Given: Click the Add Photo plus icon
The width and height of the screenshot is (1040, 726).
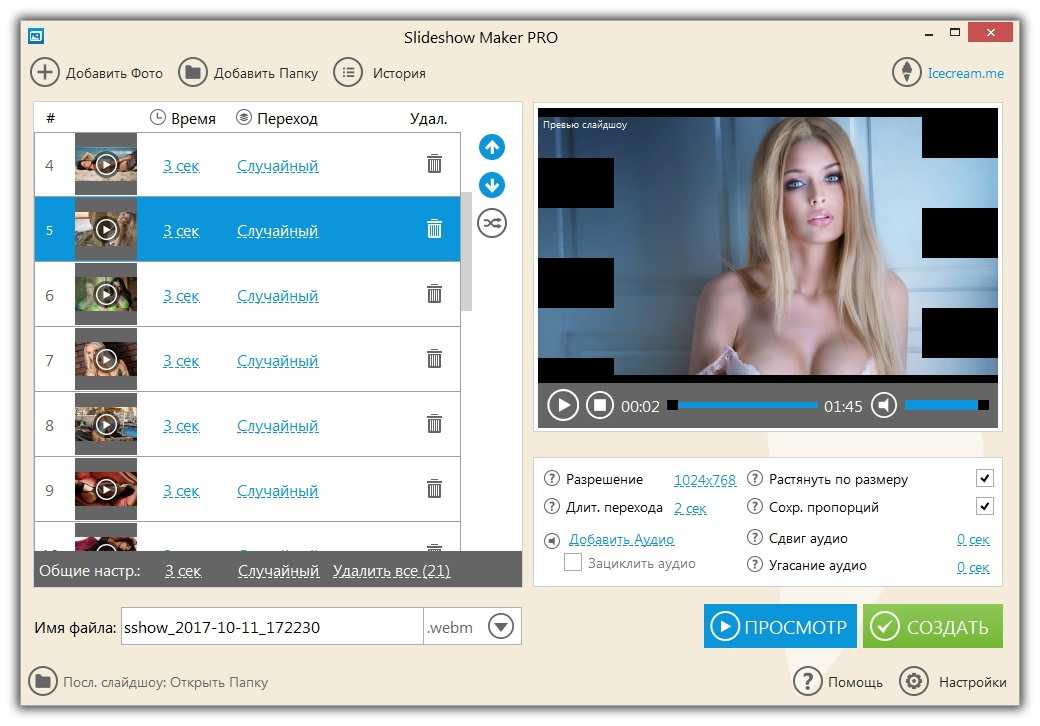Looking at the screenshot, I should (44, 72).
